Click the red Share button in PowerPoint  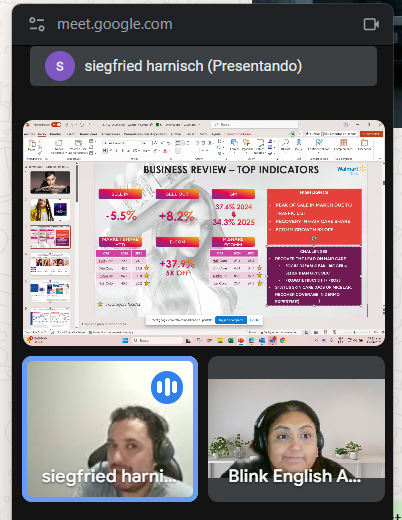click(371, 134)
